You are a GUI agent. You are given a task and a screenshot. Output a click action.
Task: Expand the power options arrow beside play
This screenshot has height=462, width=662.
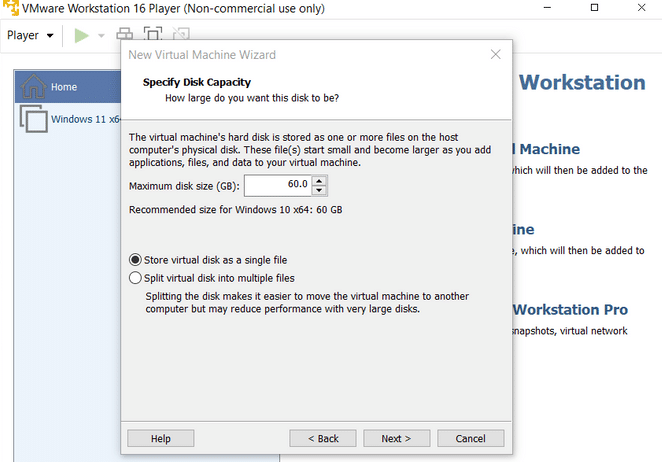click(101, 36)
